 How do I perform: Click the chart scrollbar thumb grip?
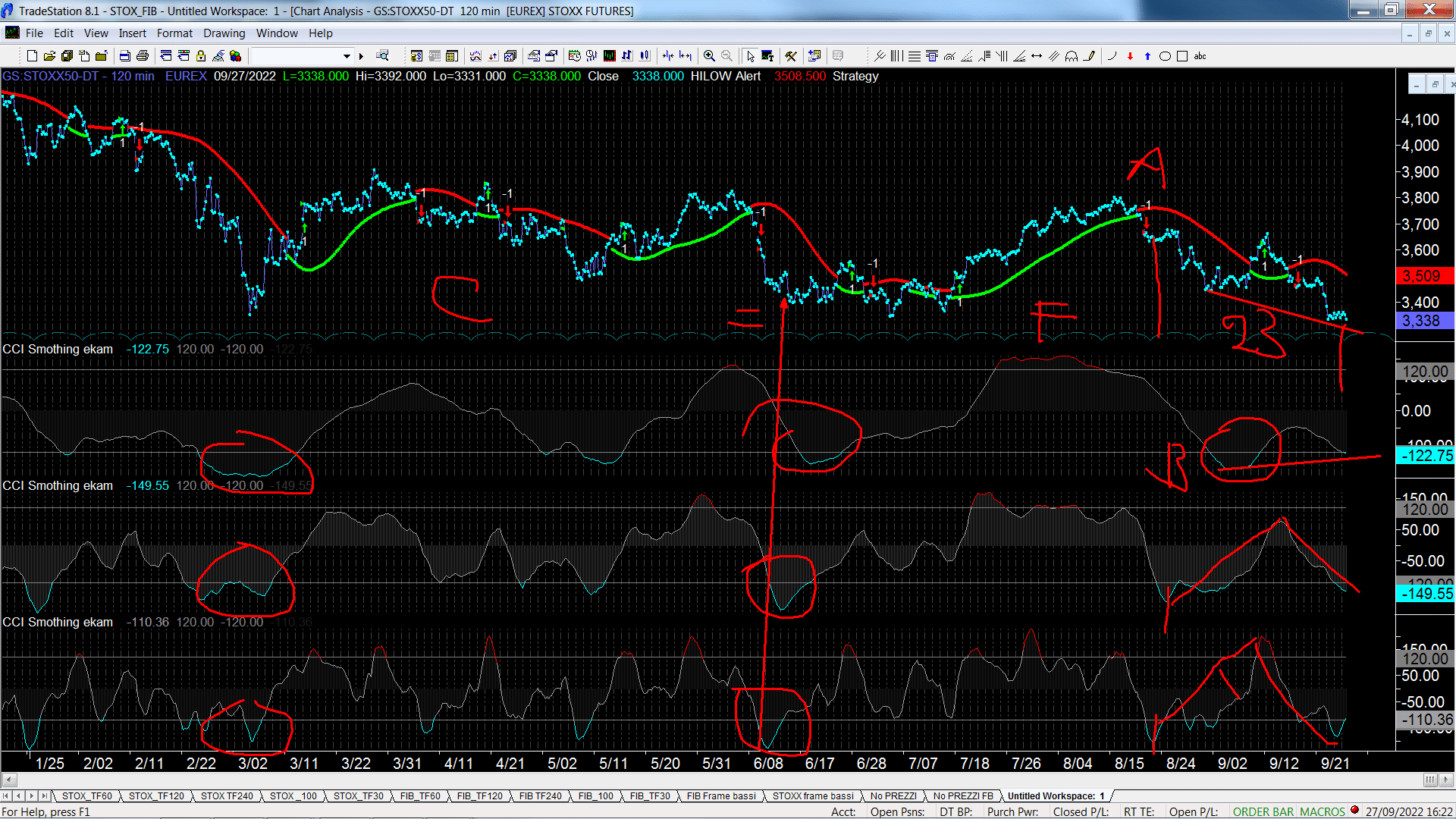pos(1430,780)
